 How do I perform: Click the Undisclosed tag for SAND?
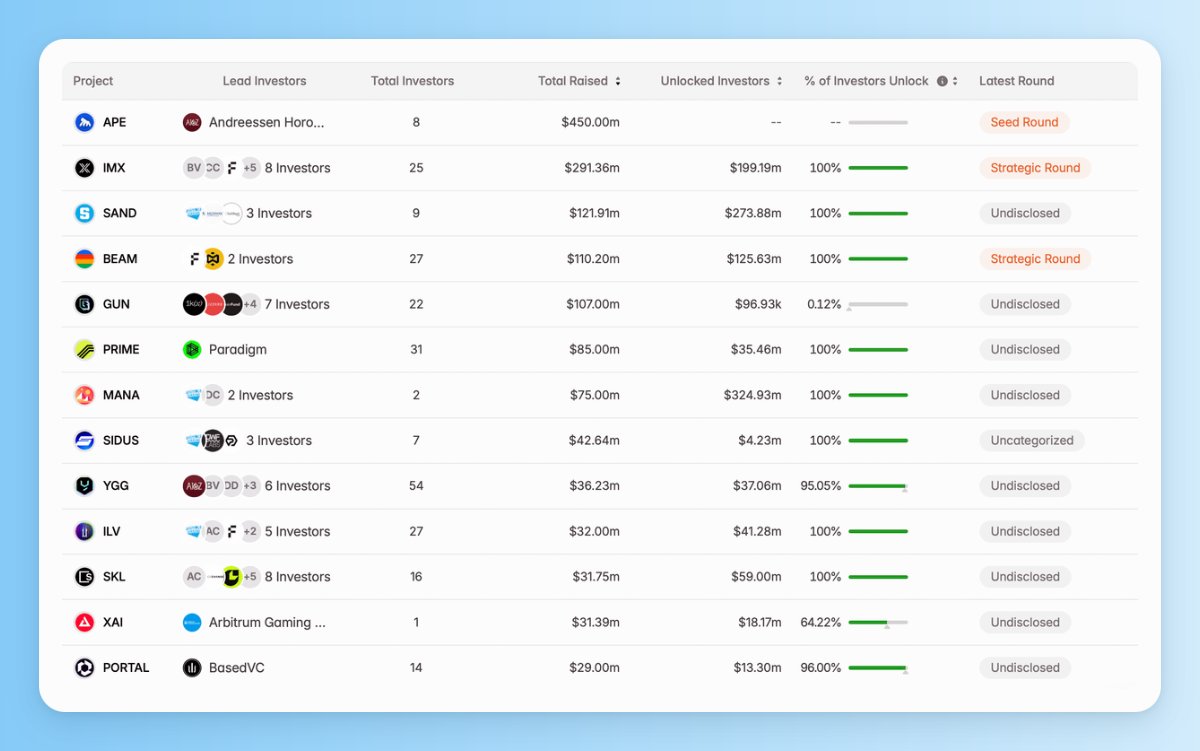point(1025,213)
